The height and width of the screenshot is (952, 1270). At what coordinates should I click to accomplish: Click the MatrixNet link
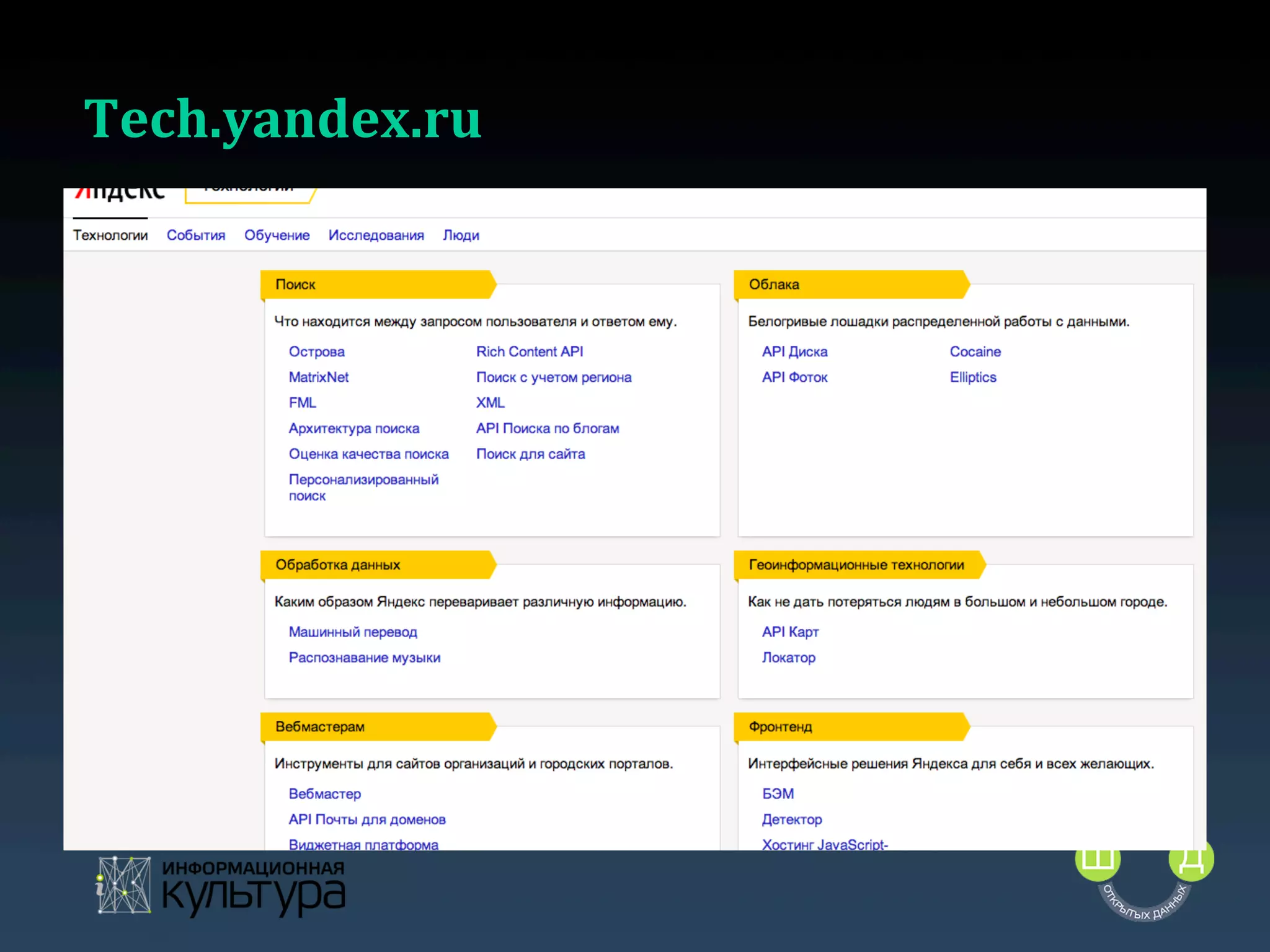coord(319,377)
